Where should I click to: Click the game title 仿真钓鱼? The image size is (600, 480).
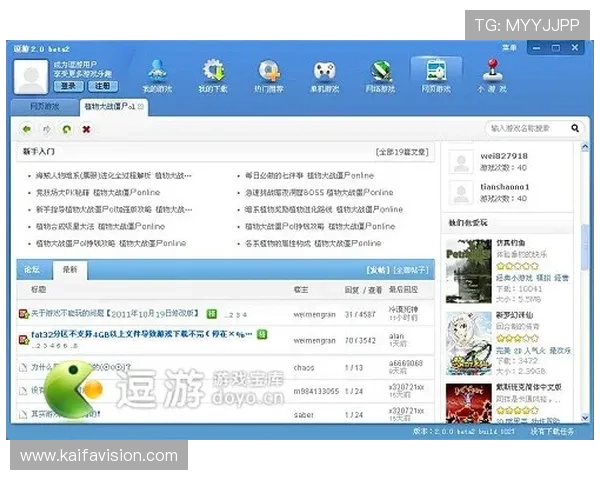point(511,243)
